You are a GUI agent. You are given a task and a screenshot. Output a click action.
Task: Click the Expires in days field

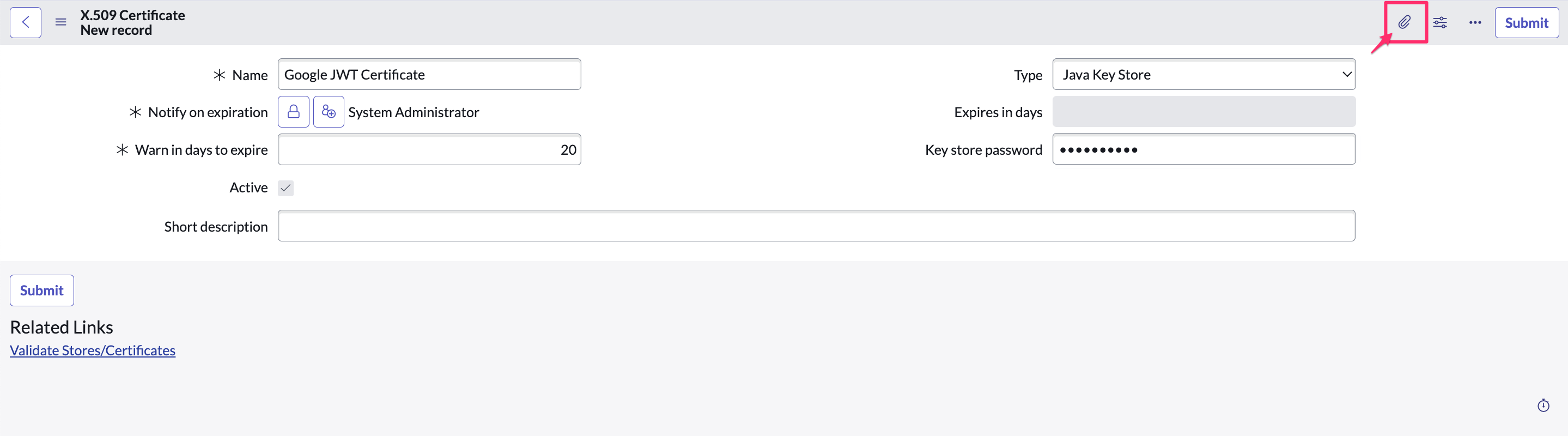click(1204, 111)
